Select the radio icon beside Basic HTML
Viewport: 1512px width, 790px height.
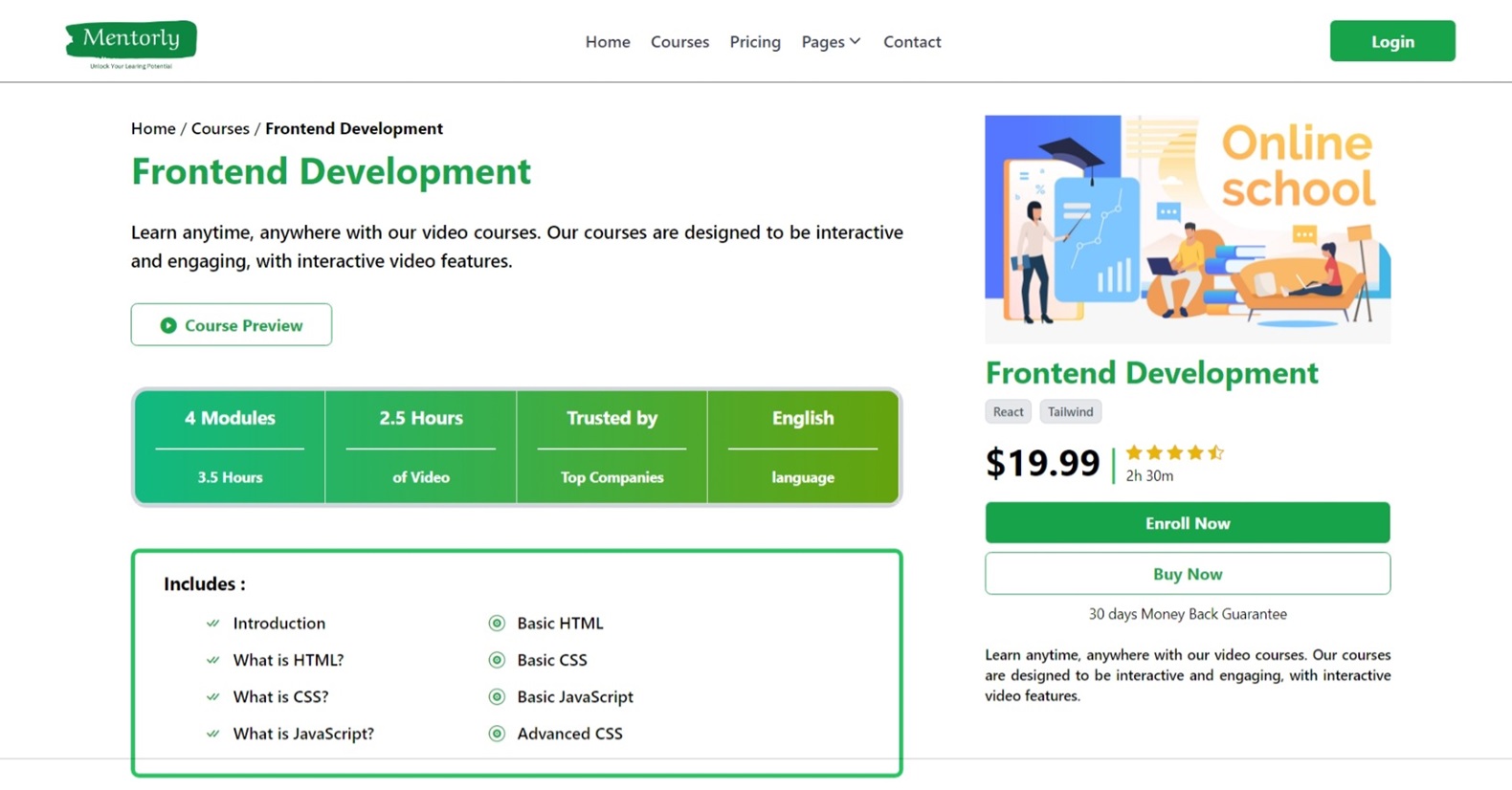pyautogui.click(x=497, y=624)
